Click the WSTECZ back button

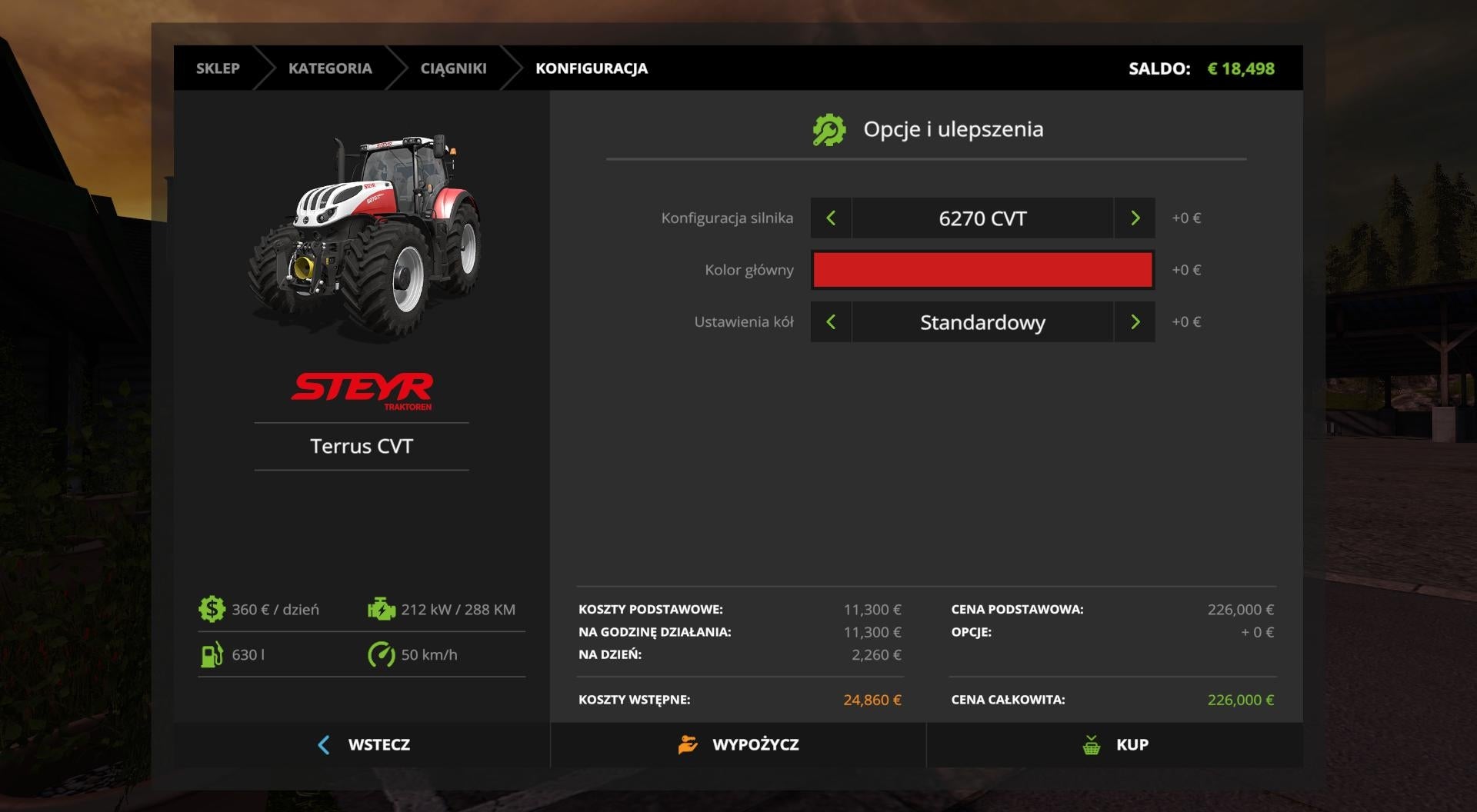pyautogui.click(x=362, y=744)
